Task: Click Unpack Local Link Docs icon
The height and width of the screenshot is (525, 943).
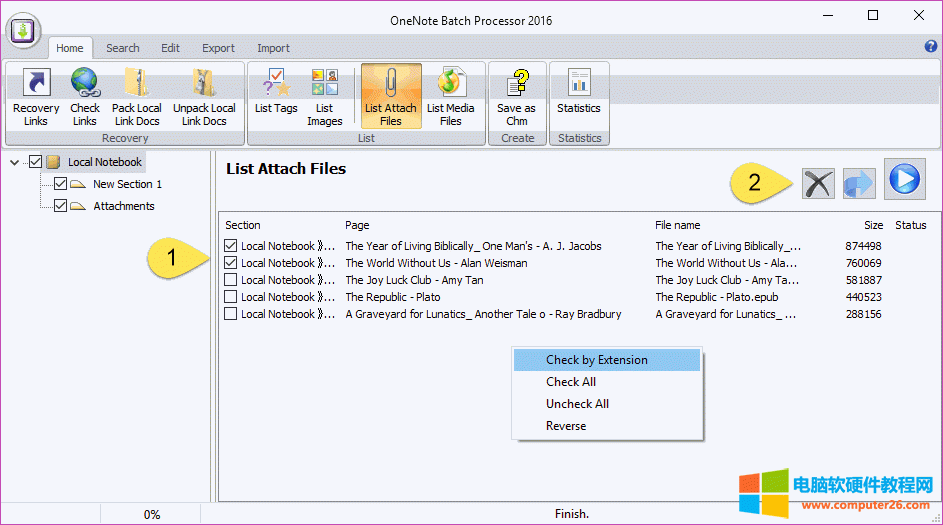Action: (204, 97)
